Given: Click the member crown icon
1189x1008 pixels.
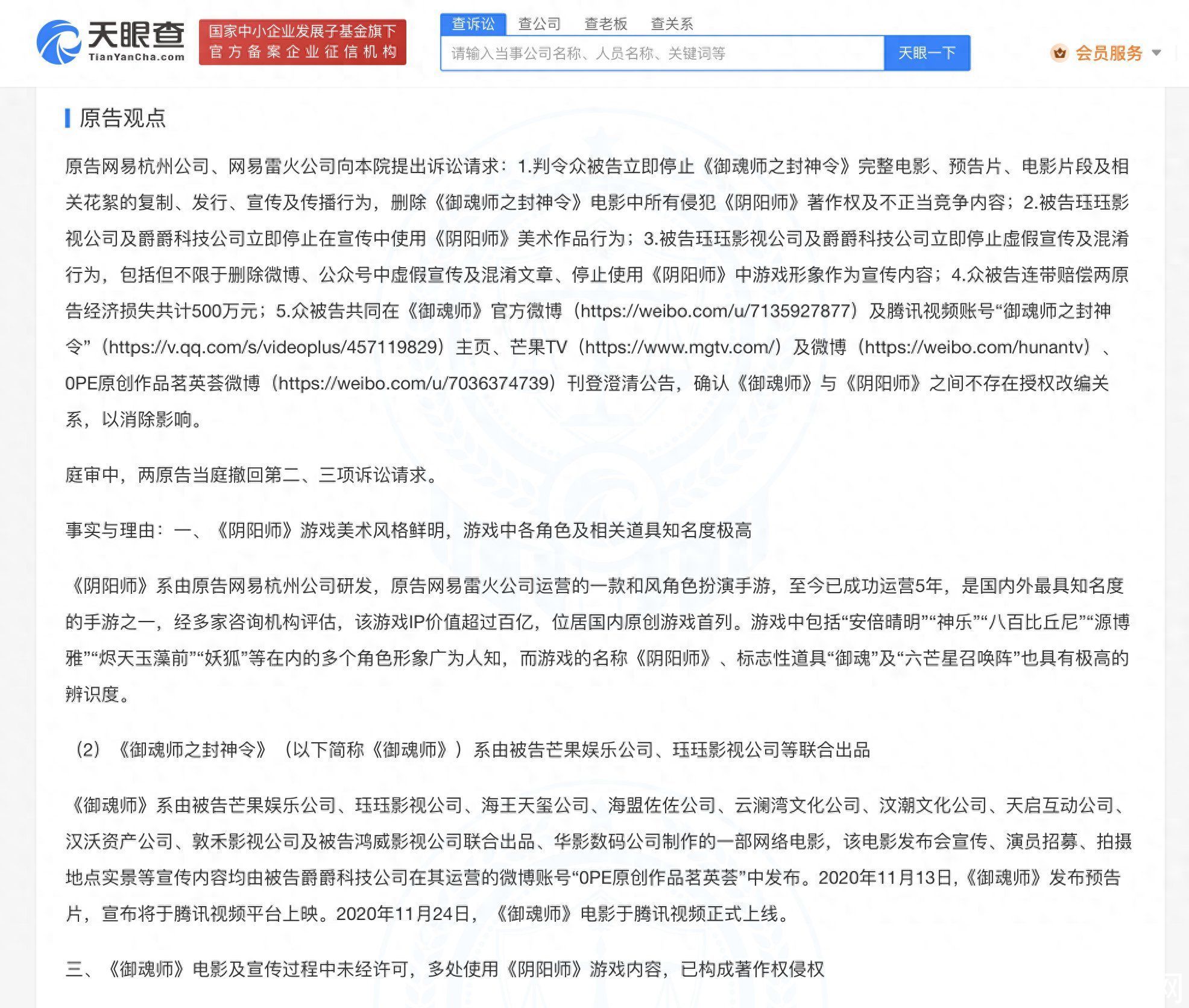Looking at the screenshot, I should [1059, 53].
